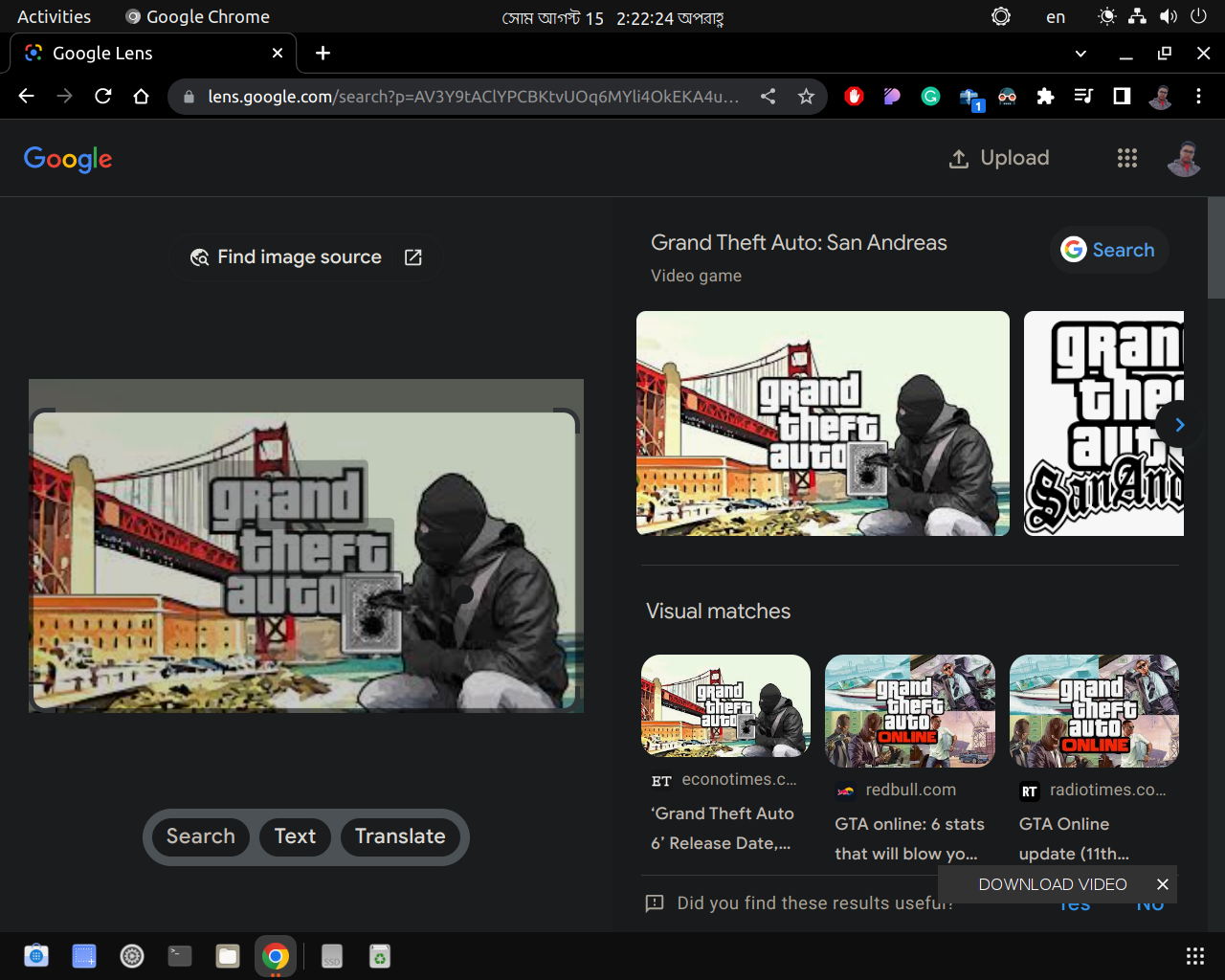Viewport: 1225px width, 980px height.
Task: Open the blue extension with badge 1
Action: [969, 98]
